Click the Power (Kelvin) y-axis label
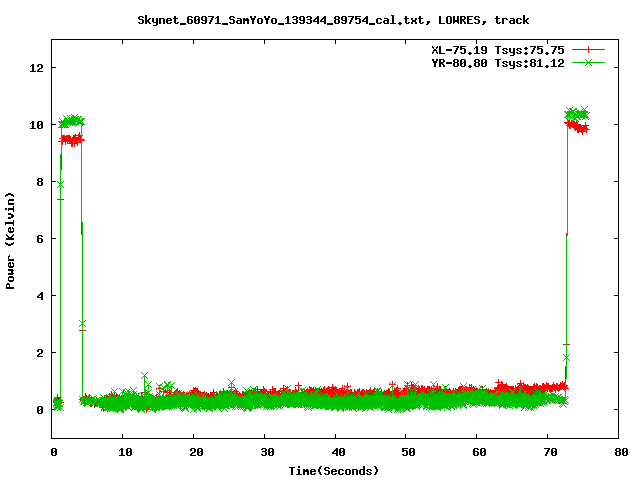The width and height of the screenshot is (640, 480). tap(11, 238)
